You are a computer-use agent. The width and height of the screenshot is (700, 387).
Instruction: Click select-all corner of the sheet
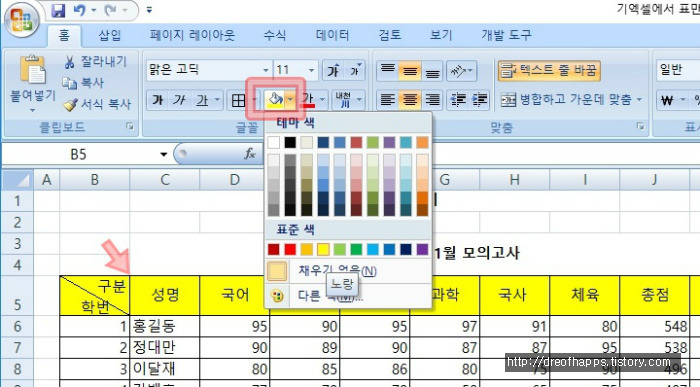pyautogui.click(x=17, y=180)
